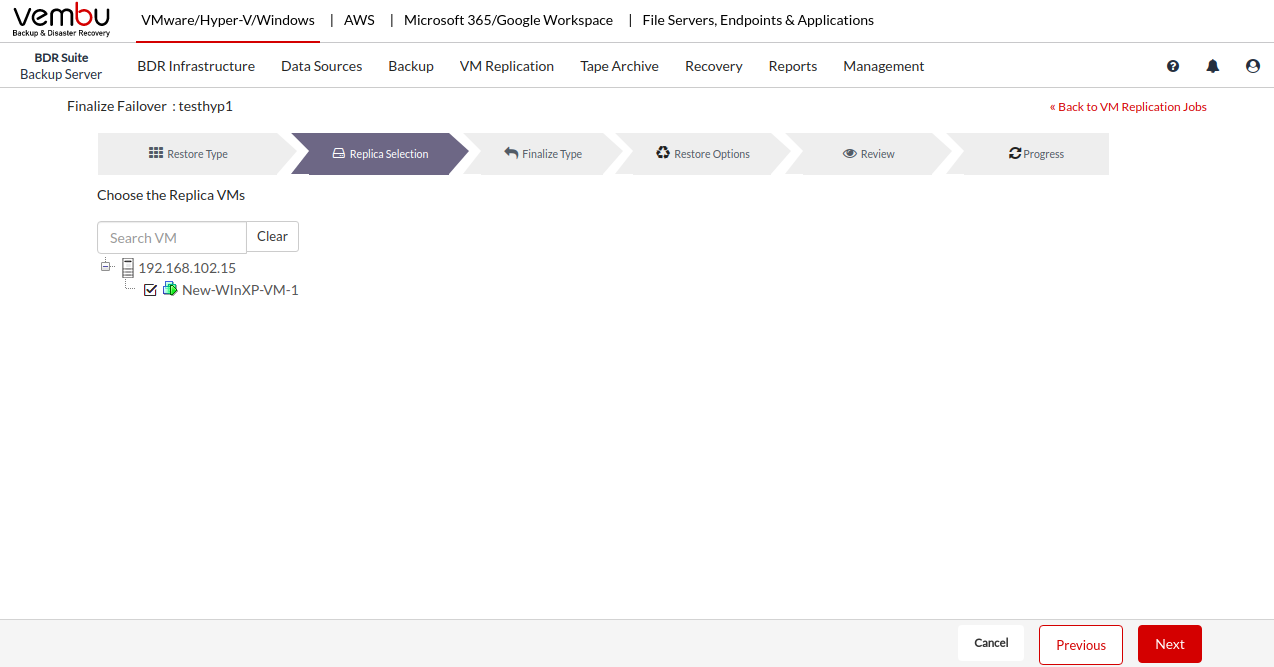
Task: Click the green VM icon beside New-WInXP-VM-1
Action: 170,289
